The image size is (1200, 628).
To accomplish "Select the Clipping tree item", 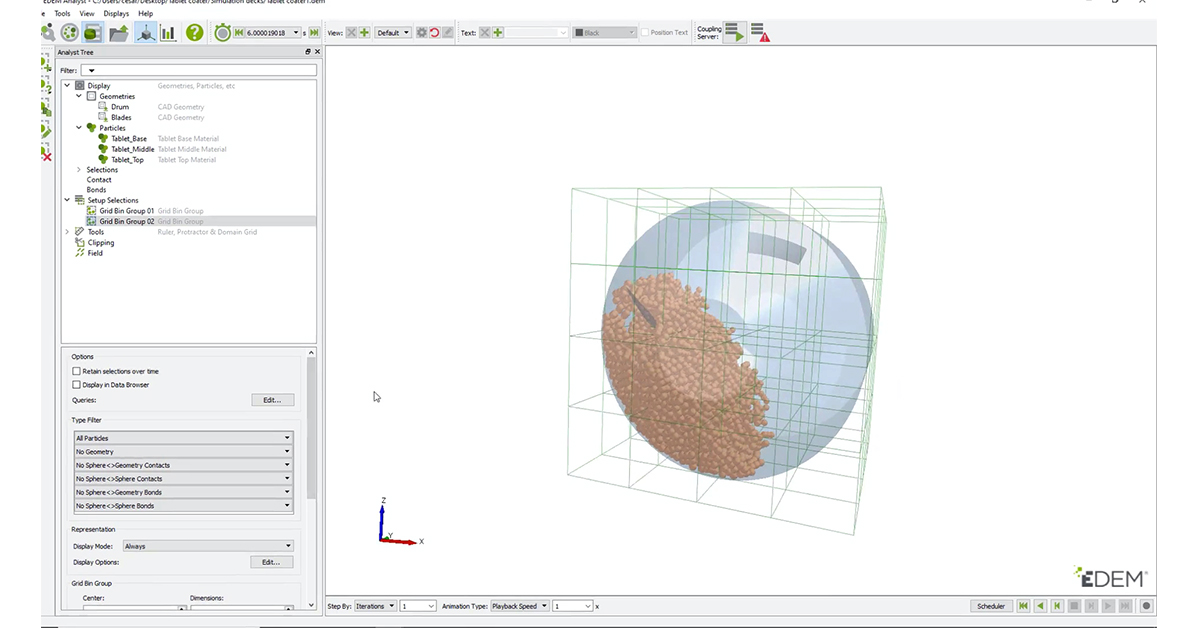I will (x=100, y=242).
